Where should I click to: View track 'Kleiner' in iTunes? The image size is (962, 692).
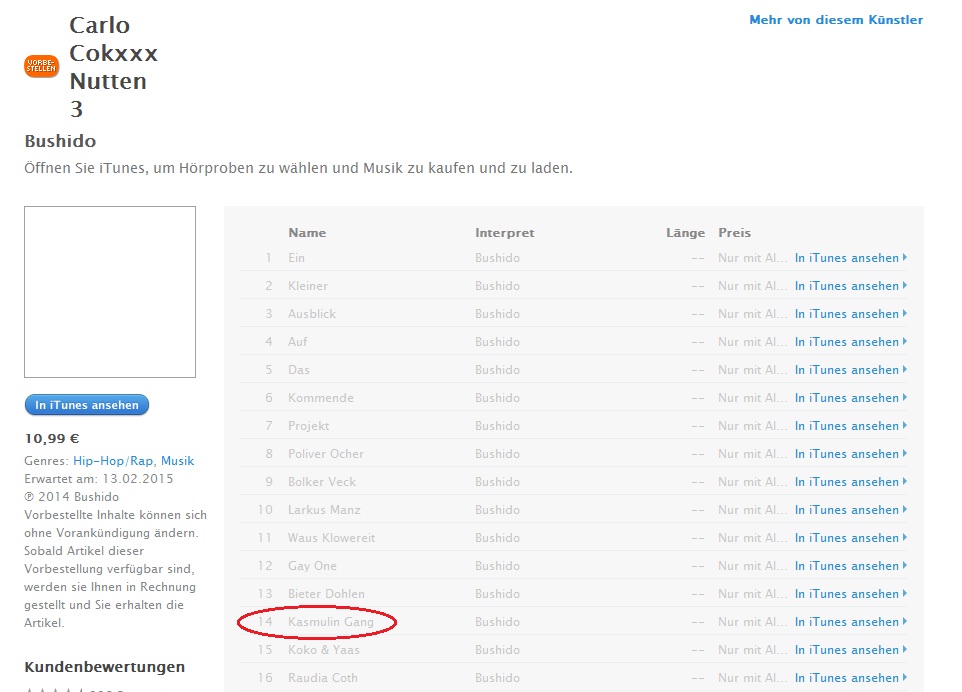pos(850,286)
